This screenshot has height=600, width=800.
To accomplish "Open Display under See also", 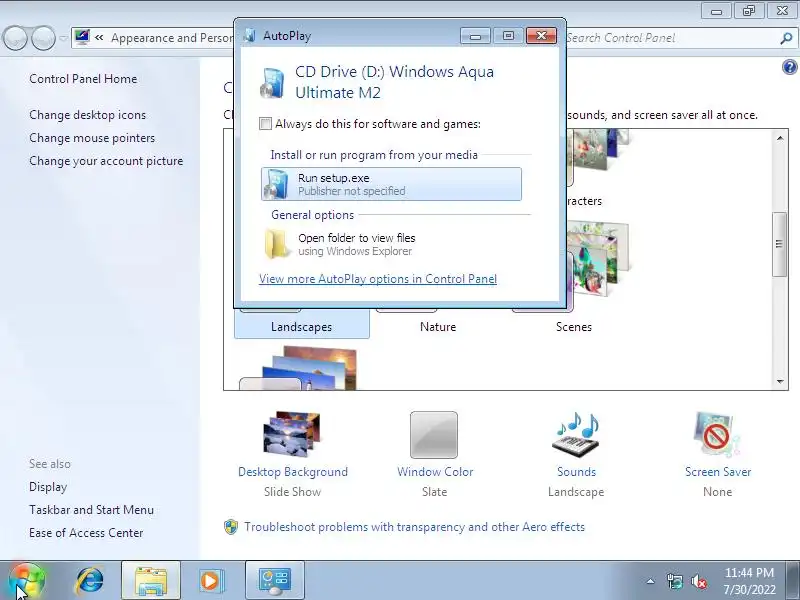I will point(48,487).
